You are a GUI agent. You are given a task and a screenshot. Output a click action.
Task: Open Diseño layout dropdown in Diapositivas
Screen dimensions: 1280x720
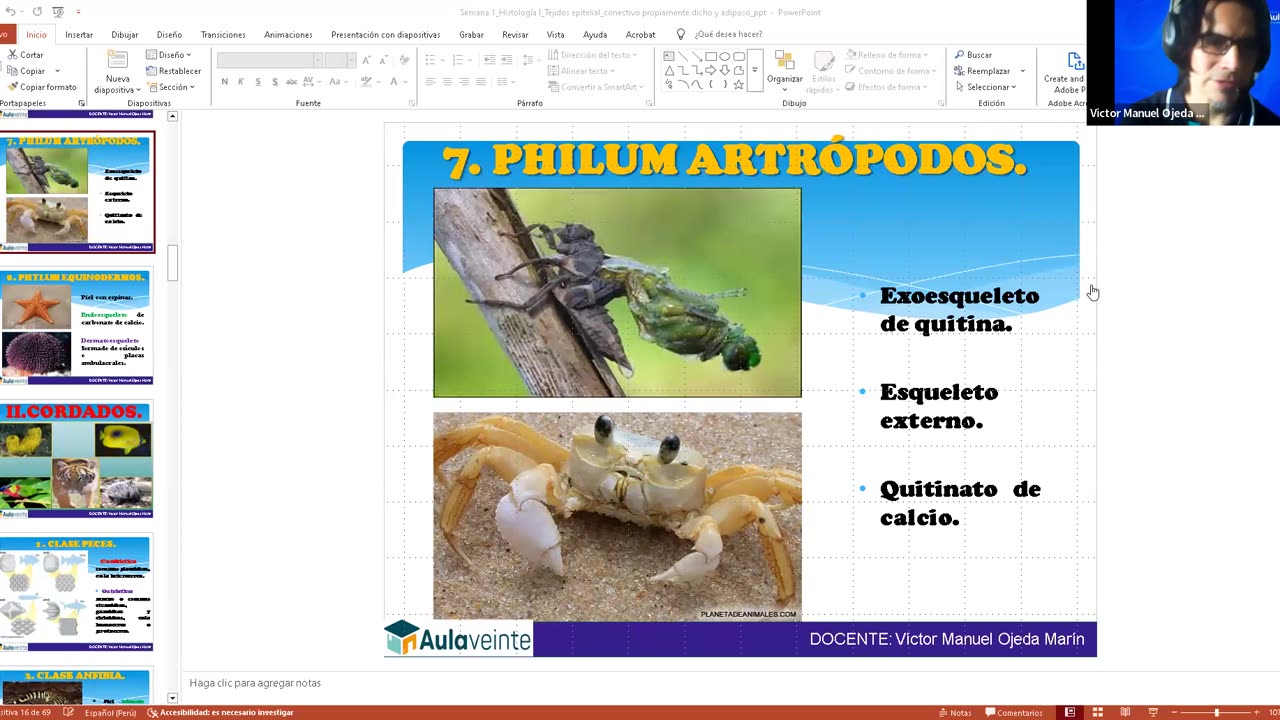(x=168, y=55)
